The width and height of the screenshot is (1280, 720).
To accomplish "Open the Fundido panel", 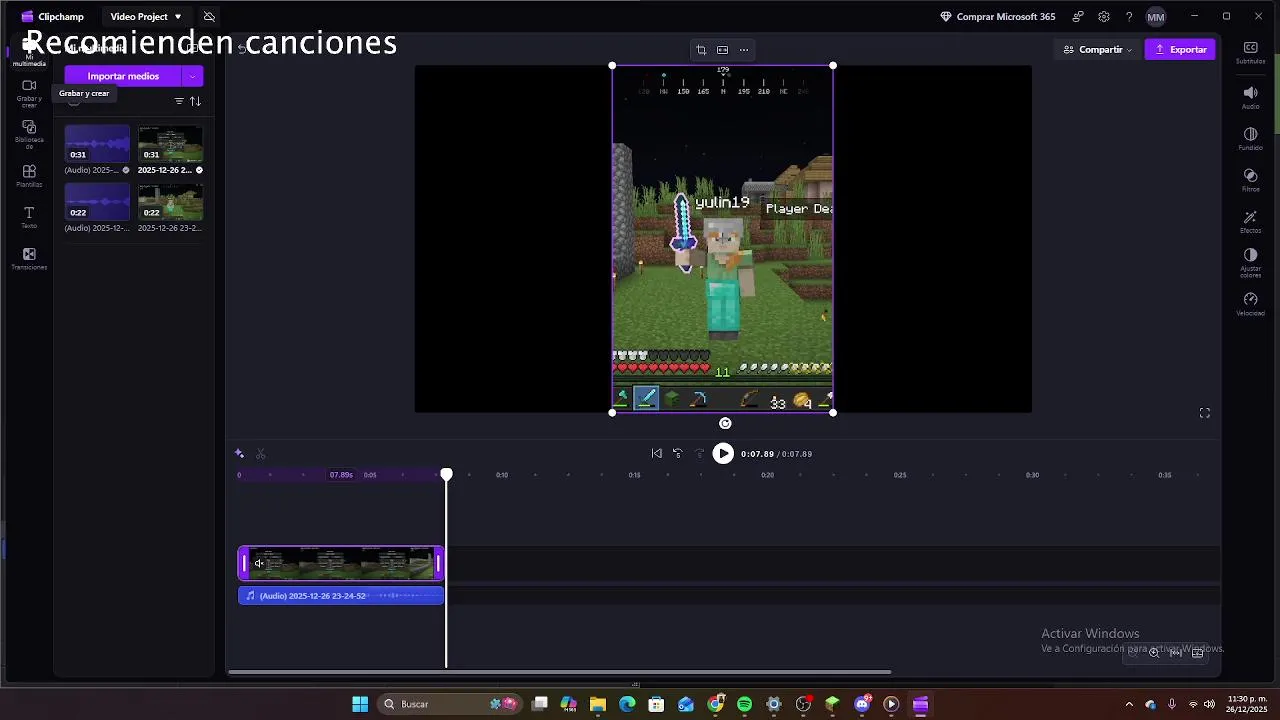I will 1250,139.
